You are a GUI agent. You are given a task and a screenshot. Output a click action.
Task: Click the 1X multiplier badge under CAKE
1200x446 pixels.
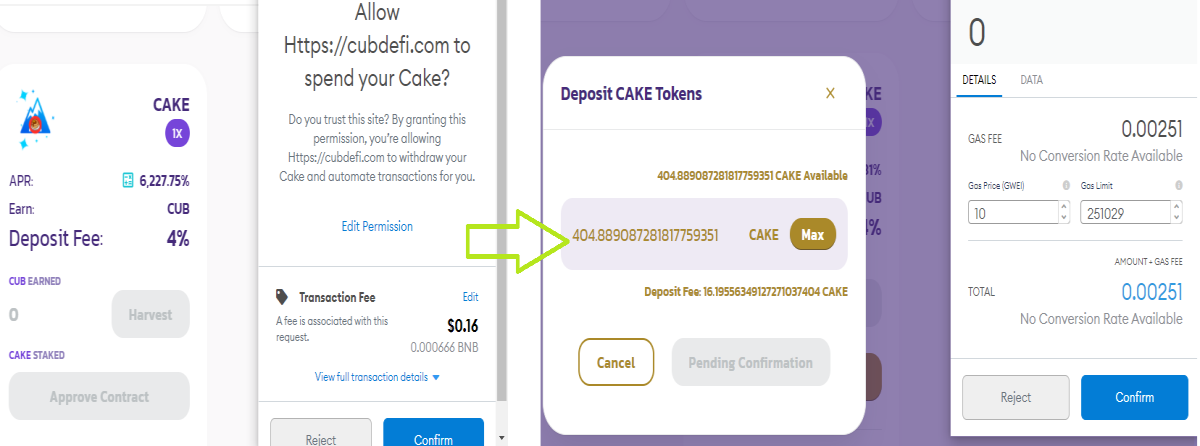click(x=177, y=134)
